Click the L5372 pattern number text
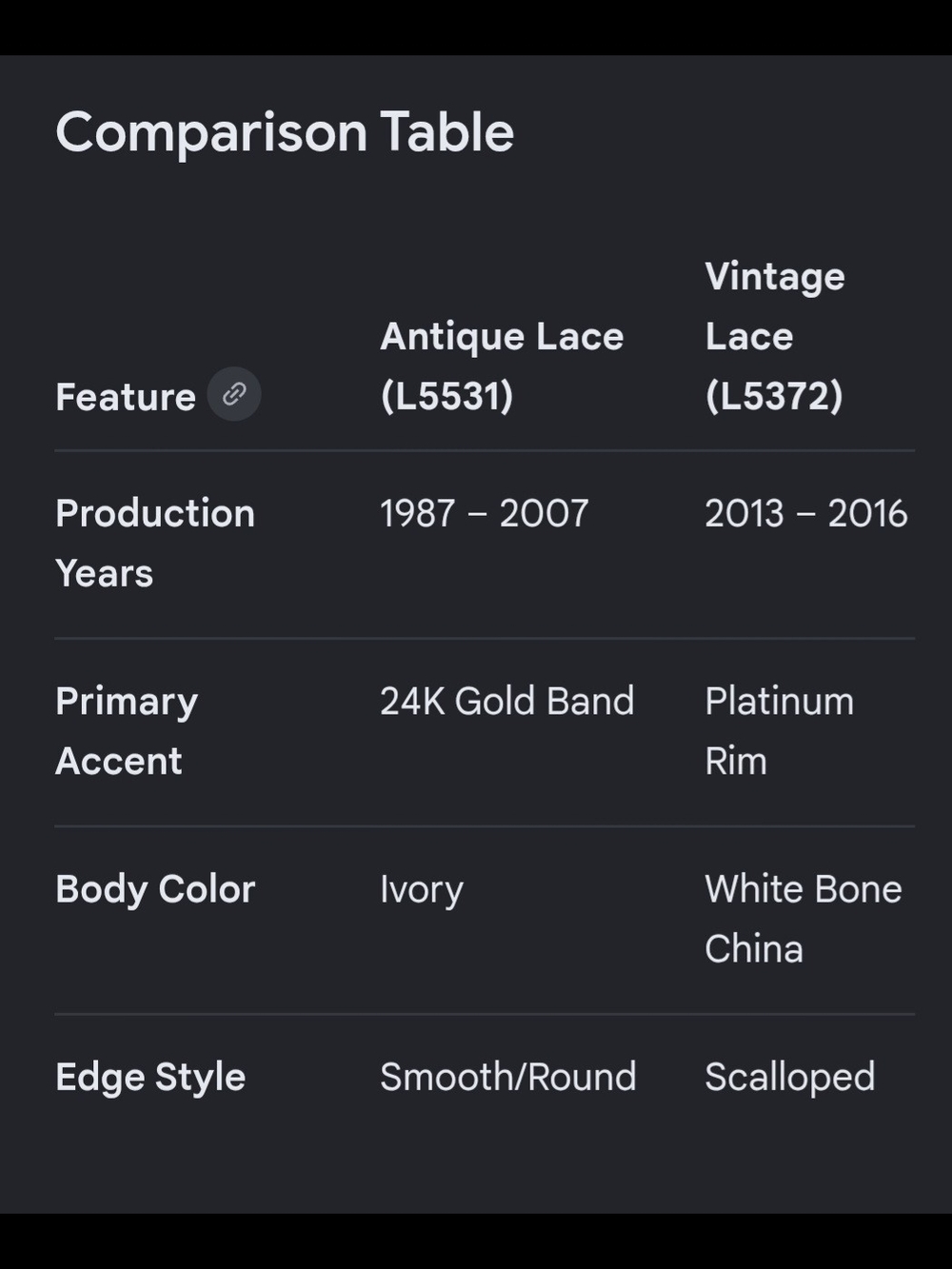 [x=774, y=396]
